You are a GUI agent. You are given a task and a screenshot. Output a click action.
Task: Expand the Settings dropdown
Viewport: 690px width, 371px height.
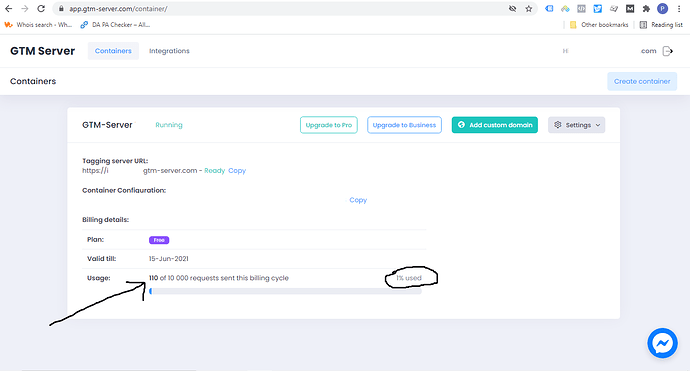coord(576,125)
